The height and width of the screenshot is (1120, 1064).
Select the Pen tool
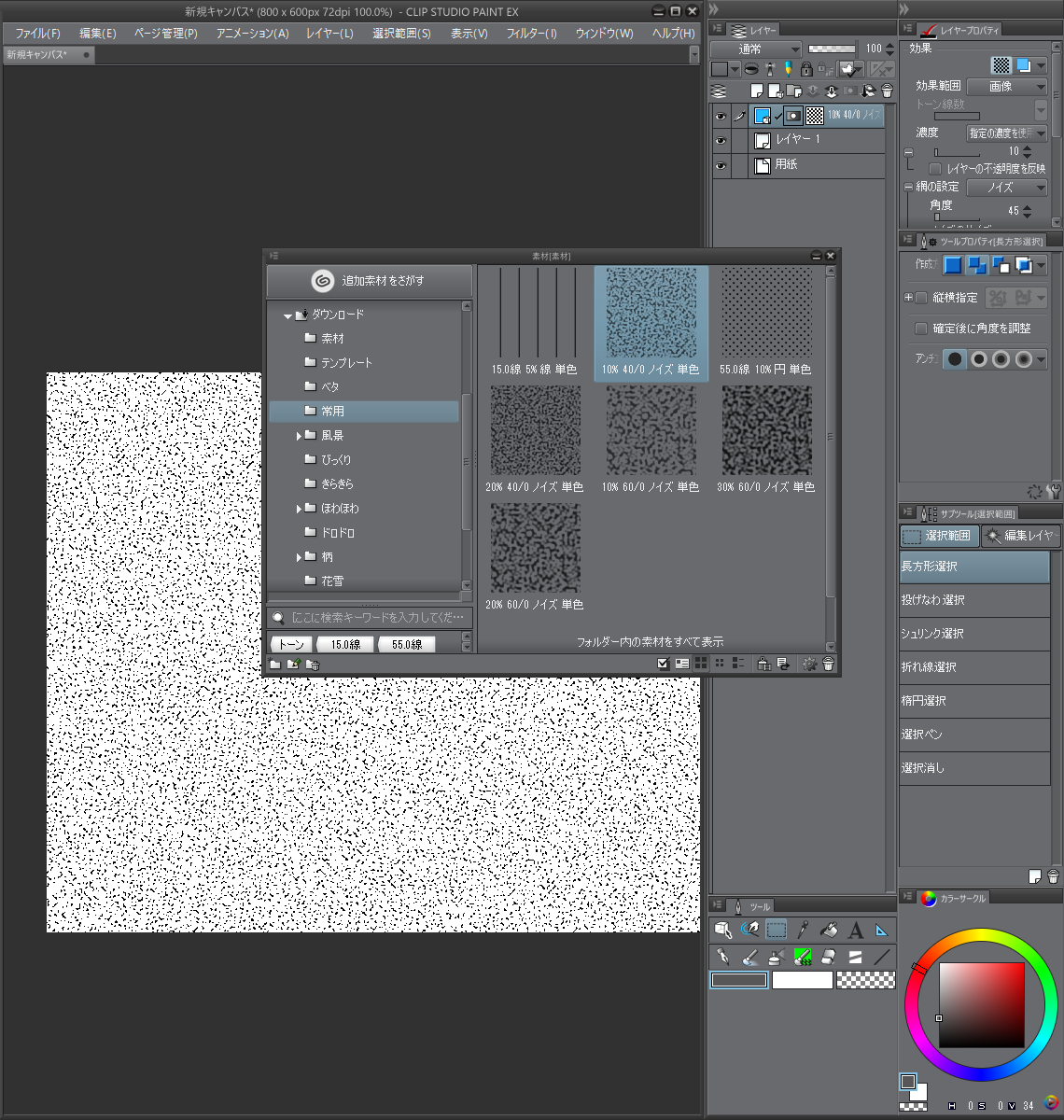coord(721,957)
